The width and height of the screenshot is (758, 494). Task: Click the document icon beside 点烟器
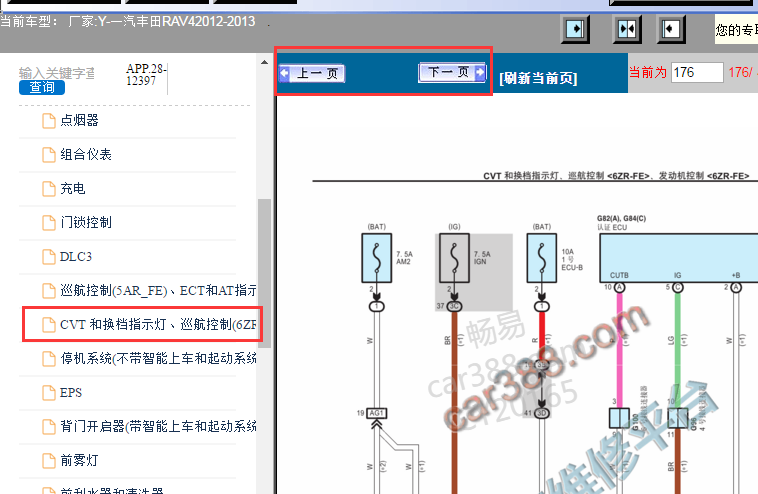point(49,121)
